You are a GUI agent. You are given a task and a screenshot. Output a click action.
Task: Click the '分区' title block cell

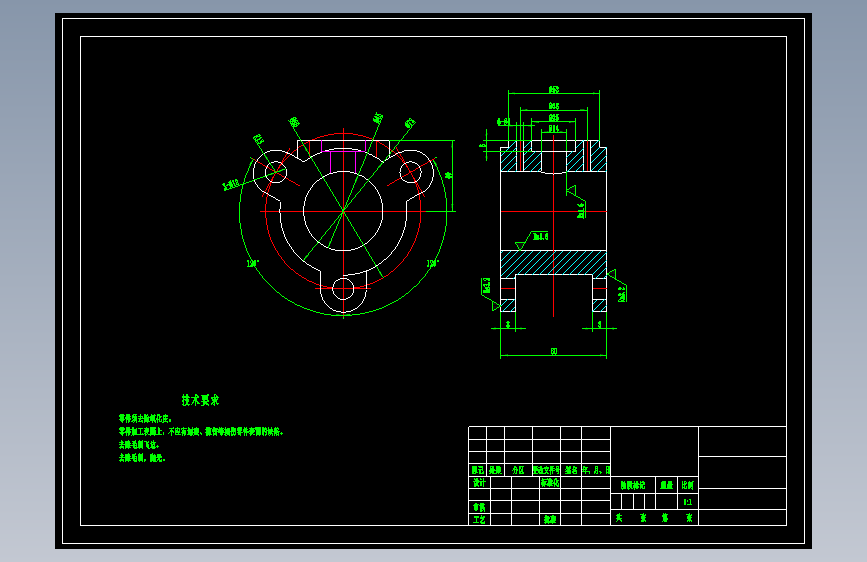click(518, 470)
